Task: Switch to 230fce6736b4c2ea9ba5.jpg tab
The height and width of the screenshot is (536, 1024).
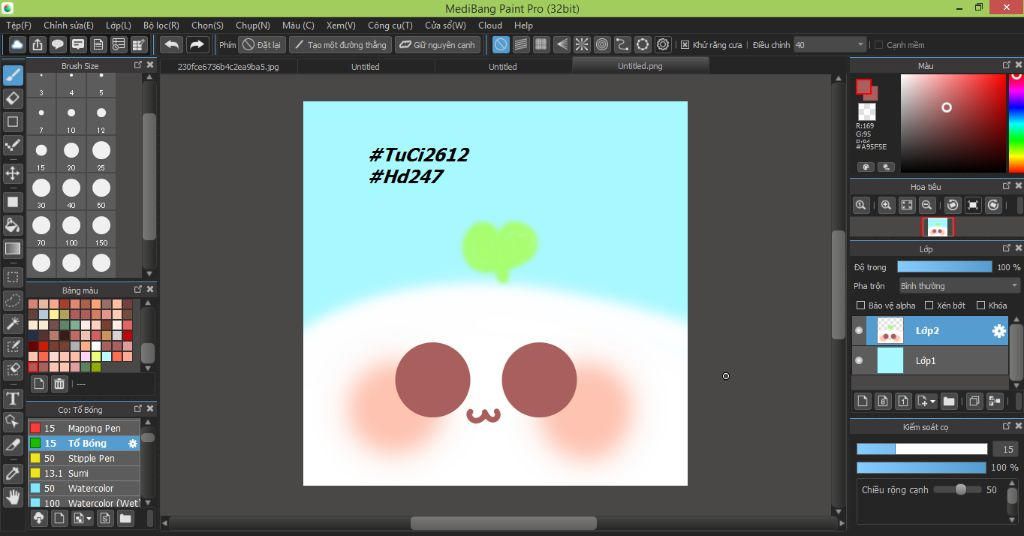Action: (228, 67)
